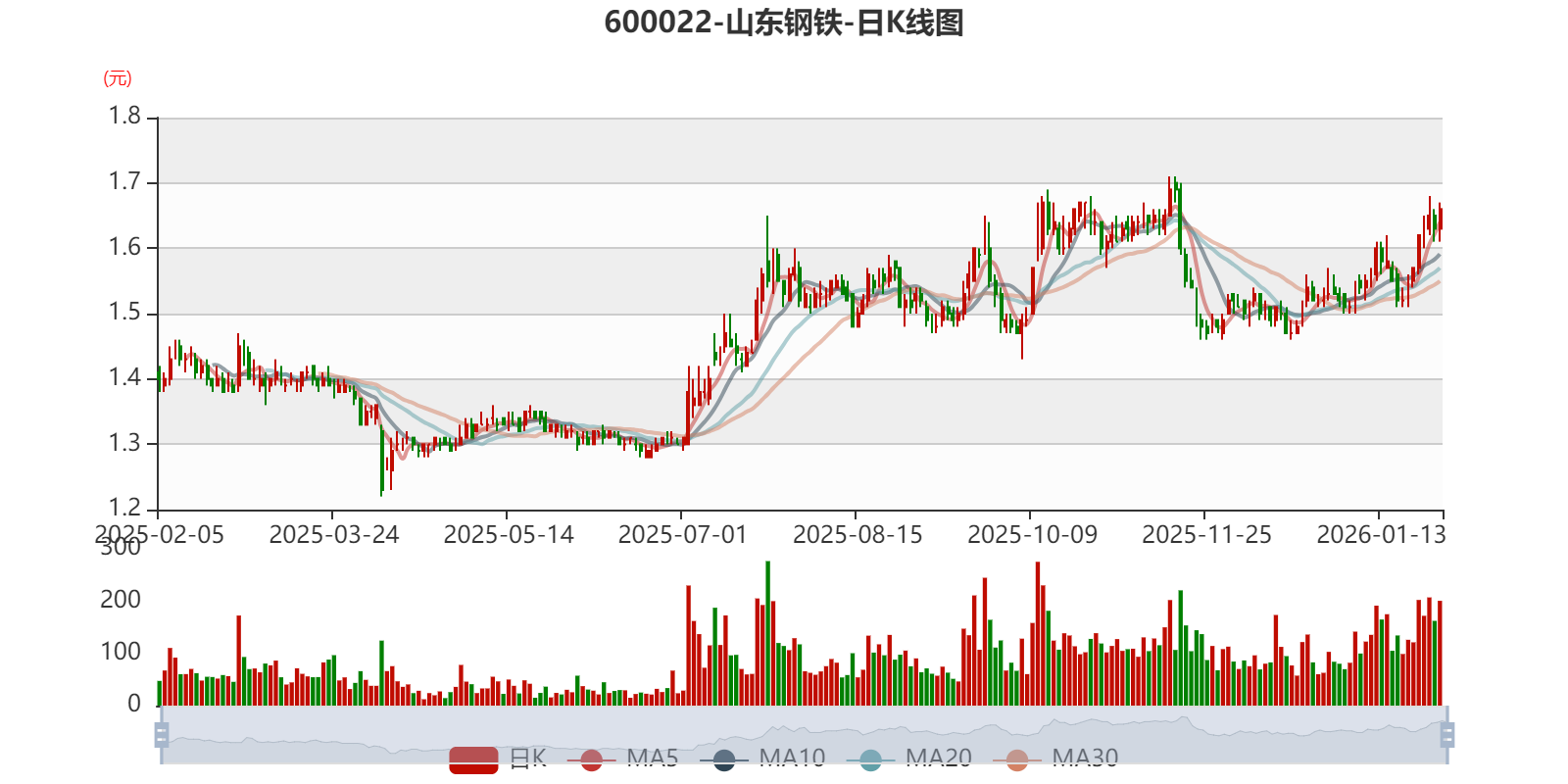
Task: Click the 2025-10-09 date axis label
Action: pos(1032,534)
